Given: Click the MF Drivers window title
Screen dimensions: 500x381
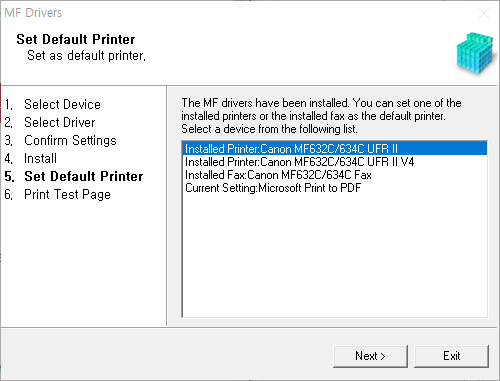Looking at the screenshot, I should [x=33, y=13].
